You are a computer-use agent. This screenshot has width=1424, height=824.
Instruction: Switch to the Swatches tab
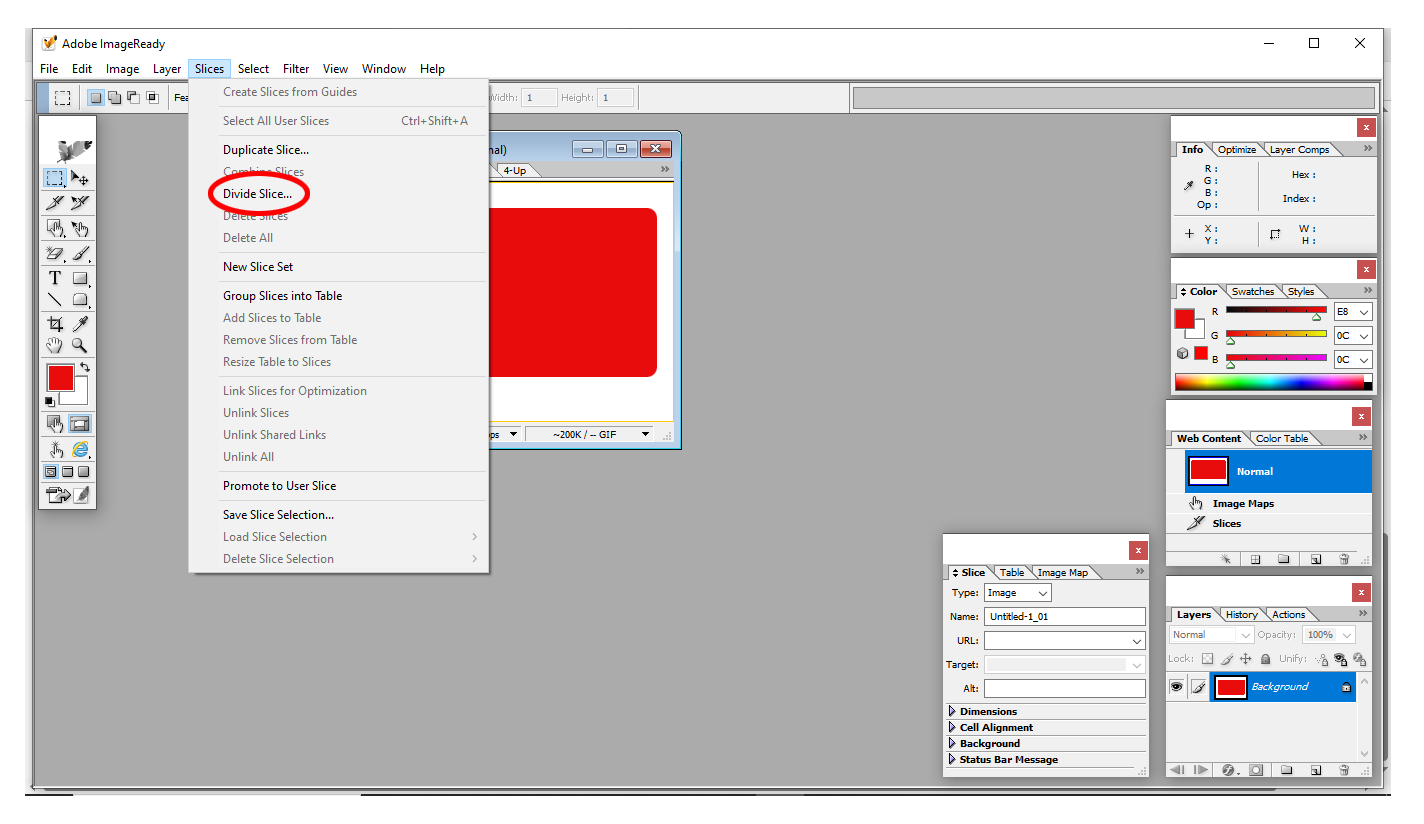tap(1252, 292)
